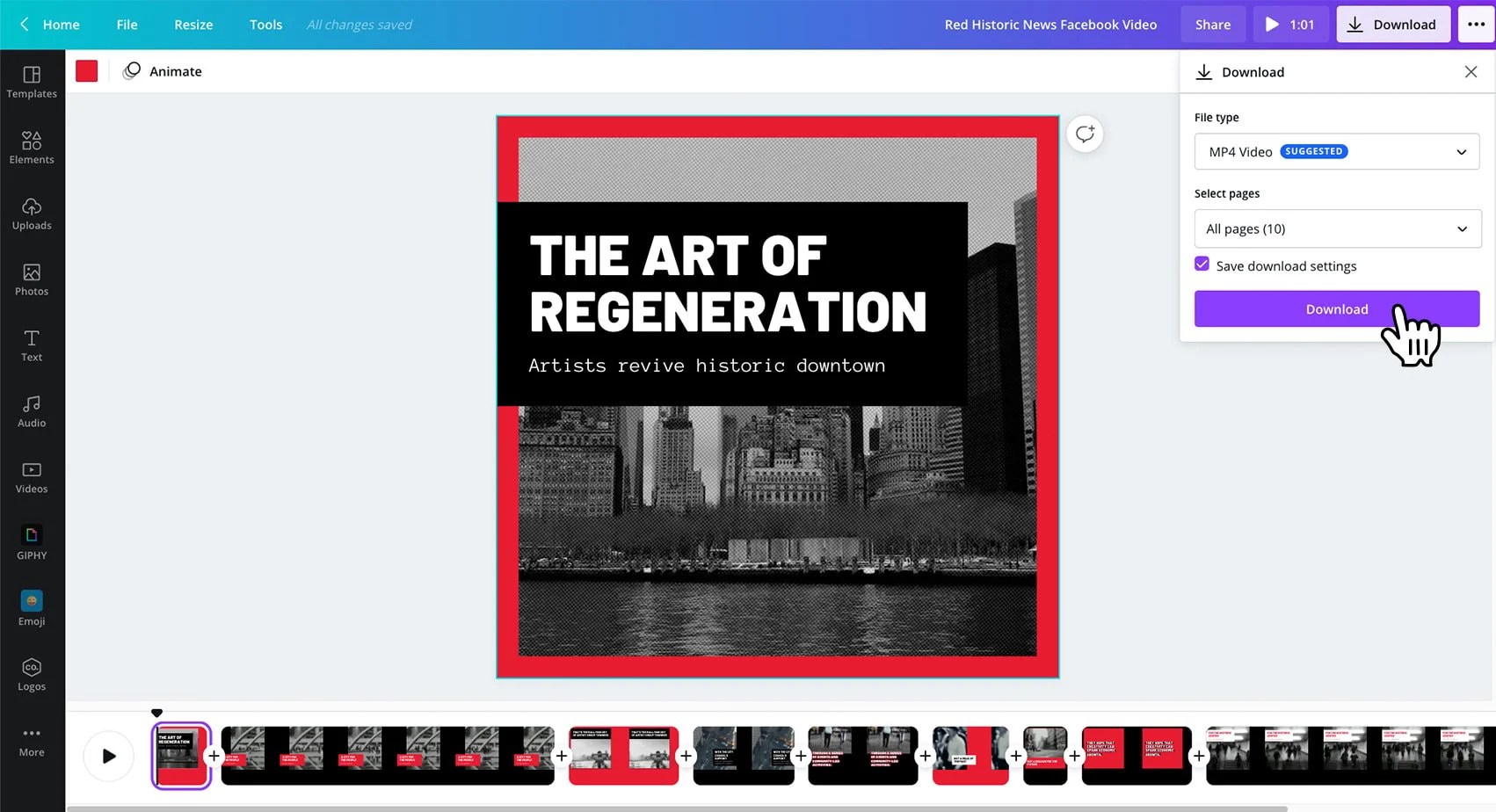Open the three-dots overflow menu
The image size is (1496, 812).
pos(1476,24)
